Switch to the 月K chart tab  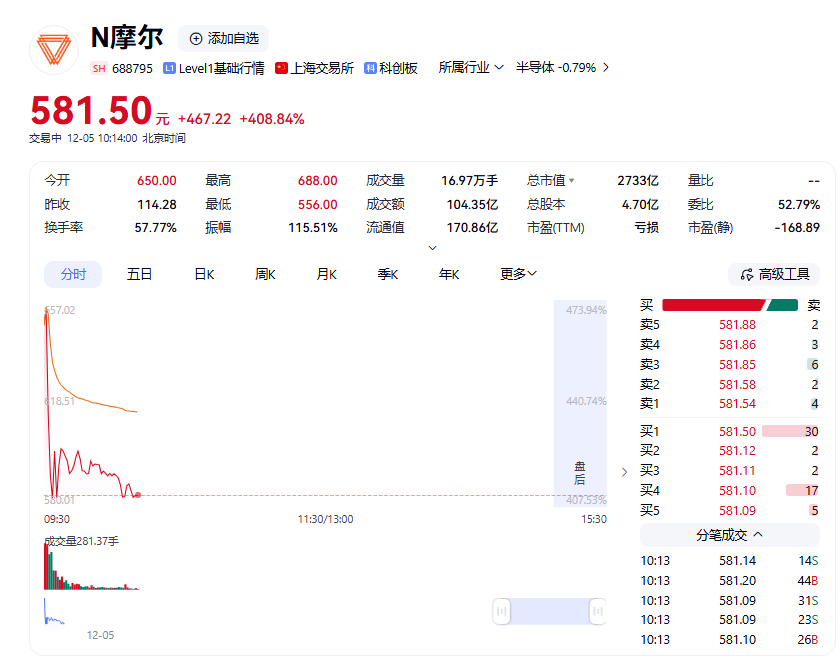326,274
